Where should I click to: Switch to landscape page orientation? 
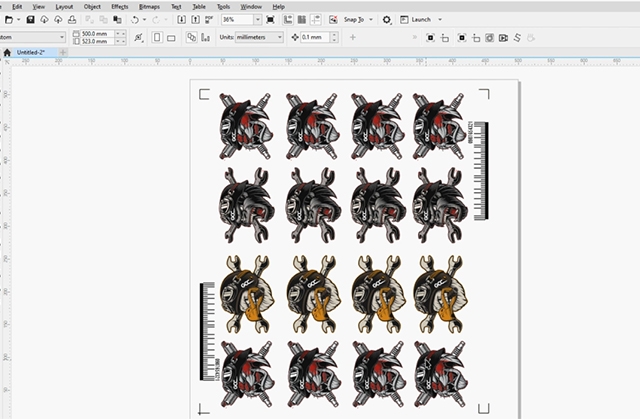[x=171, y=38]
